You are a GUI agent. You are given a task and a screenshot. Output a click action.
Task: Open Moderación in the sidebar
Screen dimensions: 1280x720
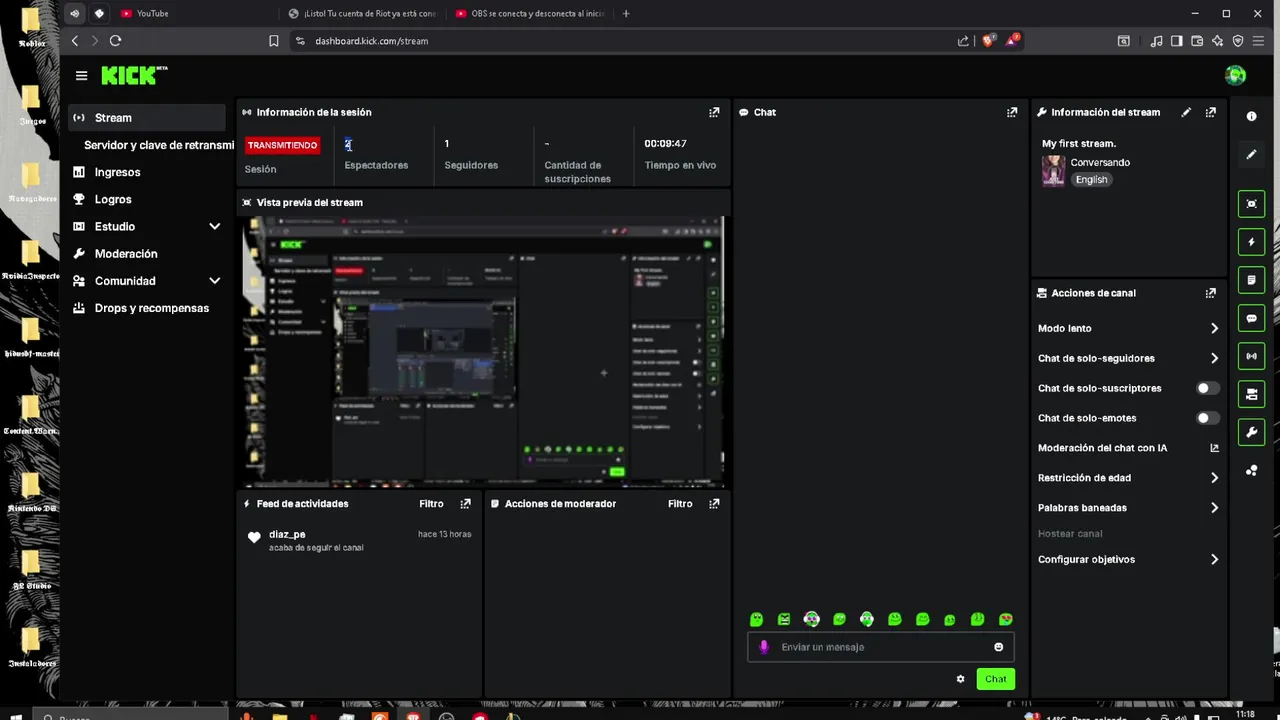click(125, 254)
